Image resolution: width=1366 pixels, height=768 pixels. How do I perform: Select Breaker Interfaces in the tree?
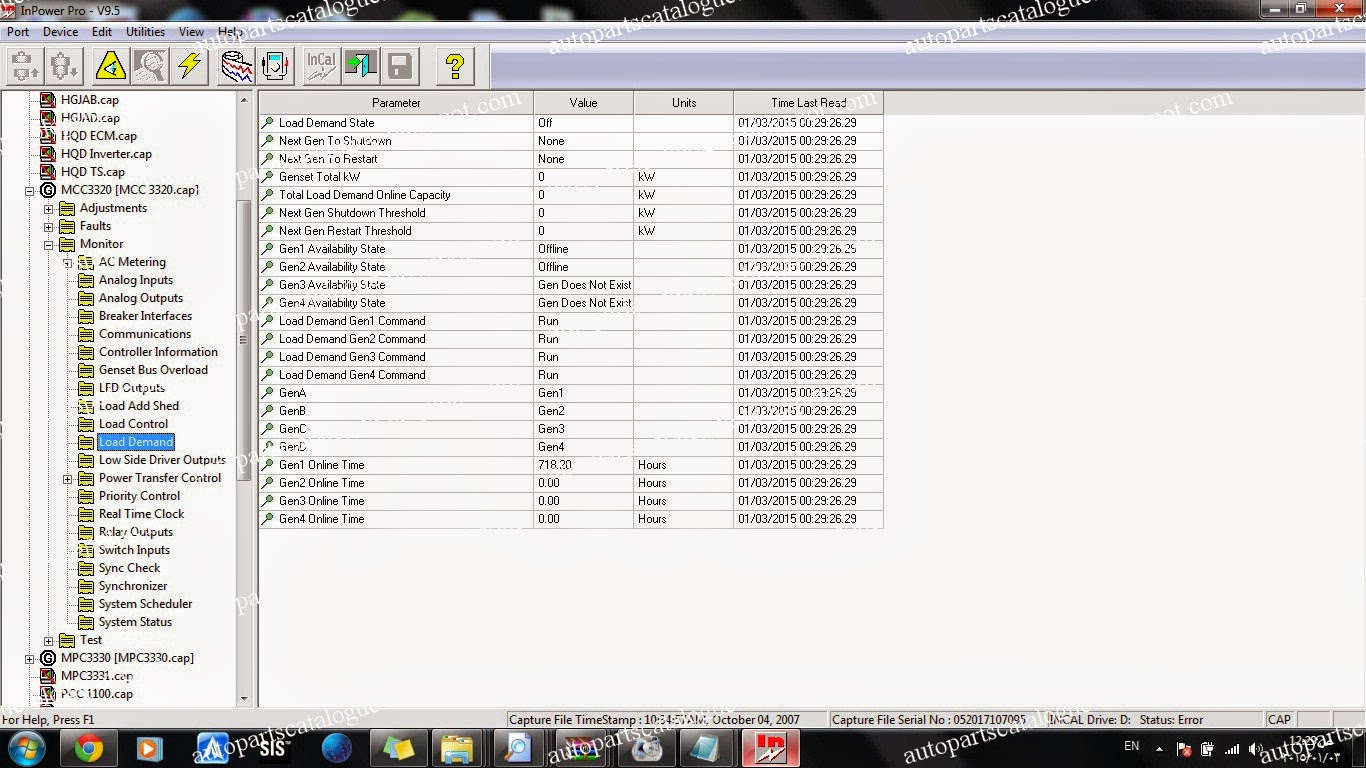(145, 316)
